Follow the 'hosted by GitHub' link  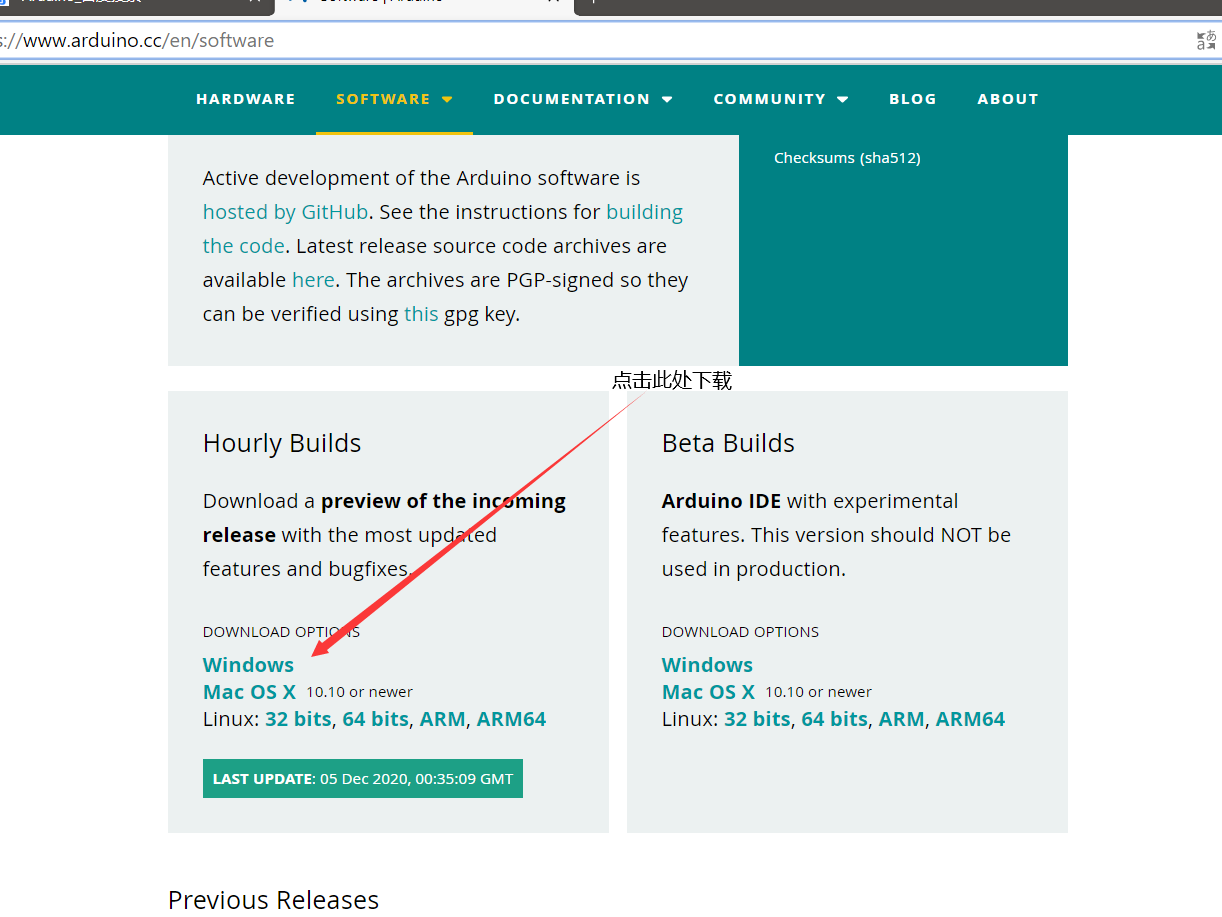pyautogui.click(x=285, y=212)
